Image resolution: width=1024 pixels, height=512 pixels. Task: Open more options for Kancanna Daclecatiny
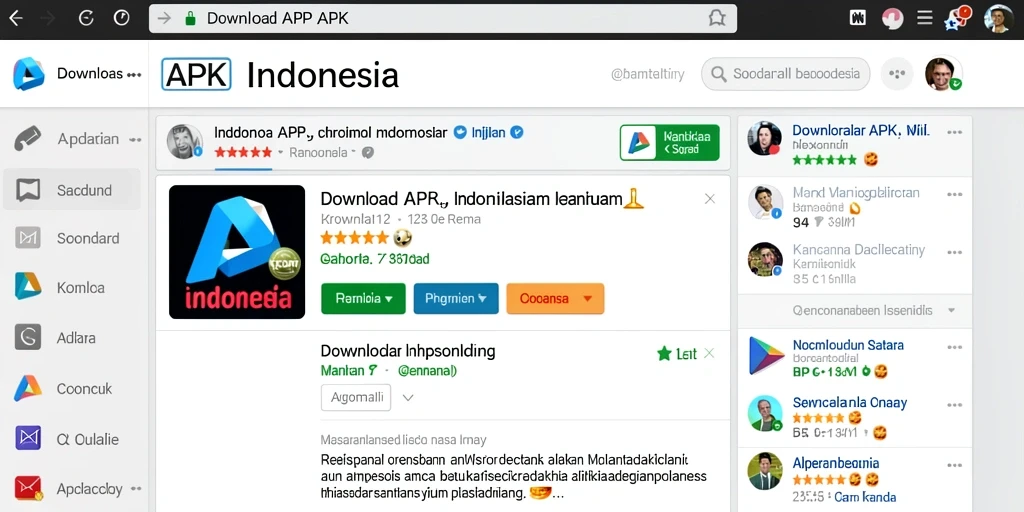coord(954,251)
